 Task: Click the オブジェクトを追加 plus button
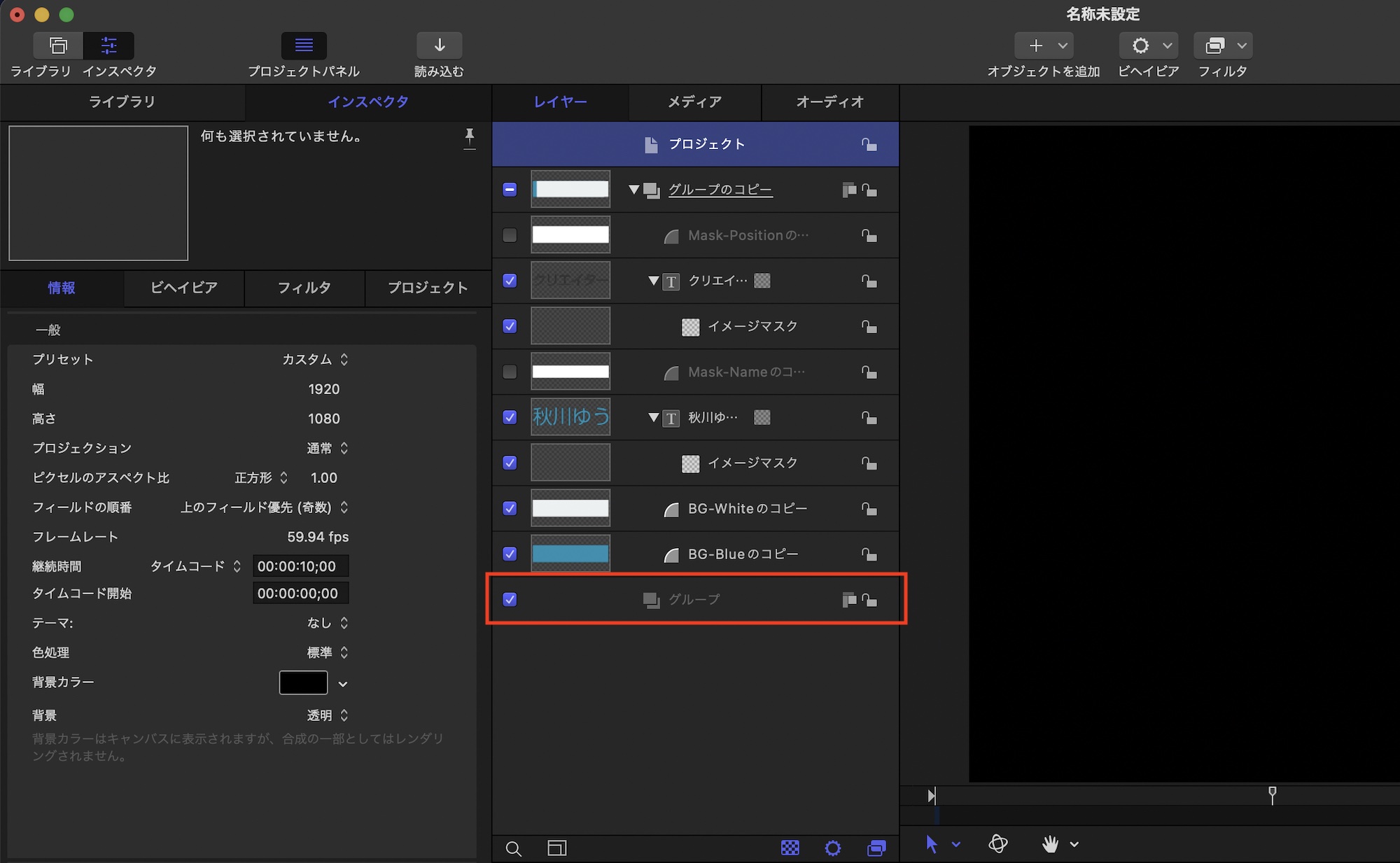click(x=1035, y=46)
